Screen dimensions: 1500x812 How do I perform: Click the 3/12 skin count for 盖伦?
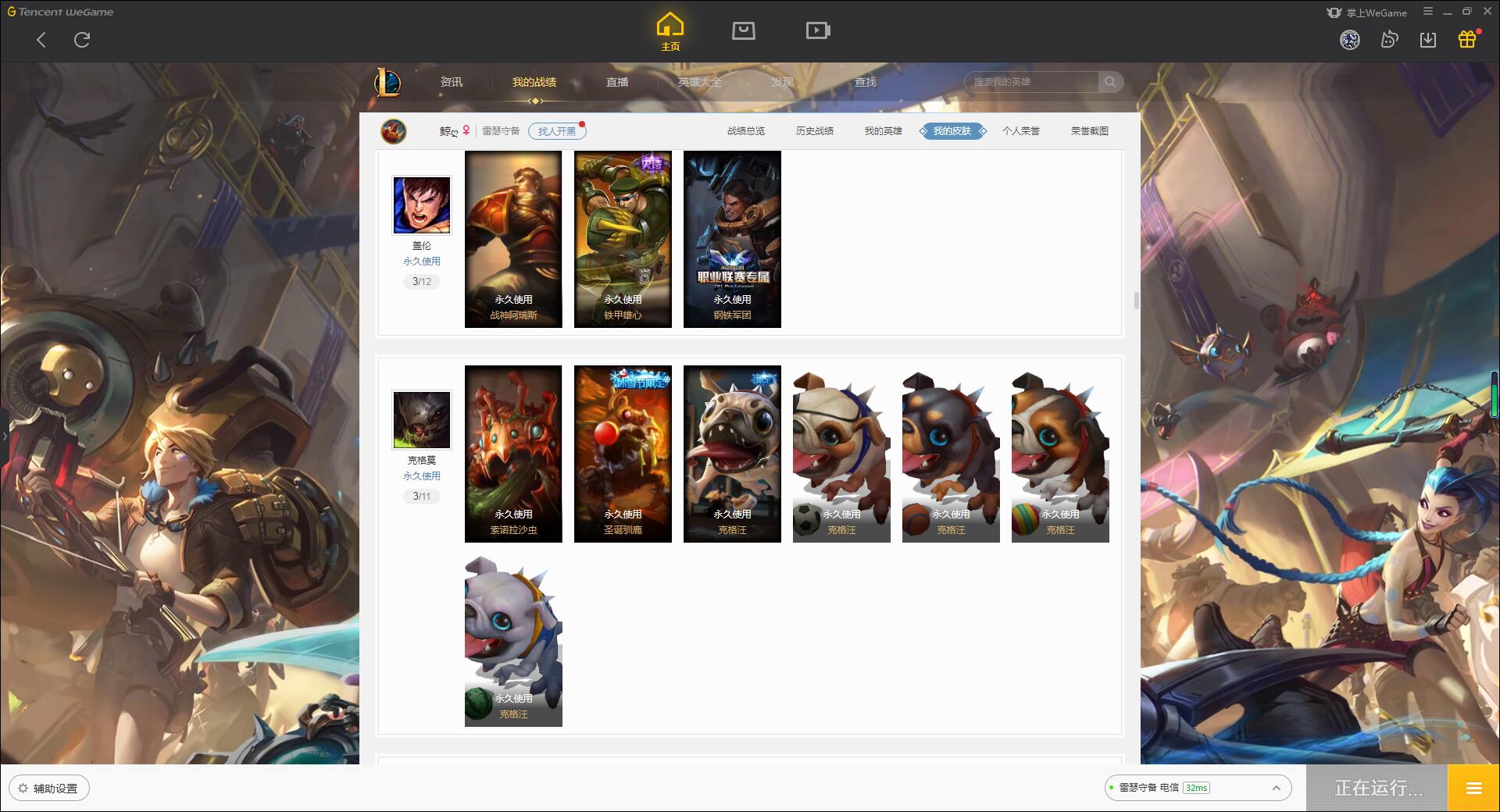(422, 282)
